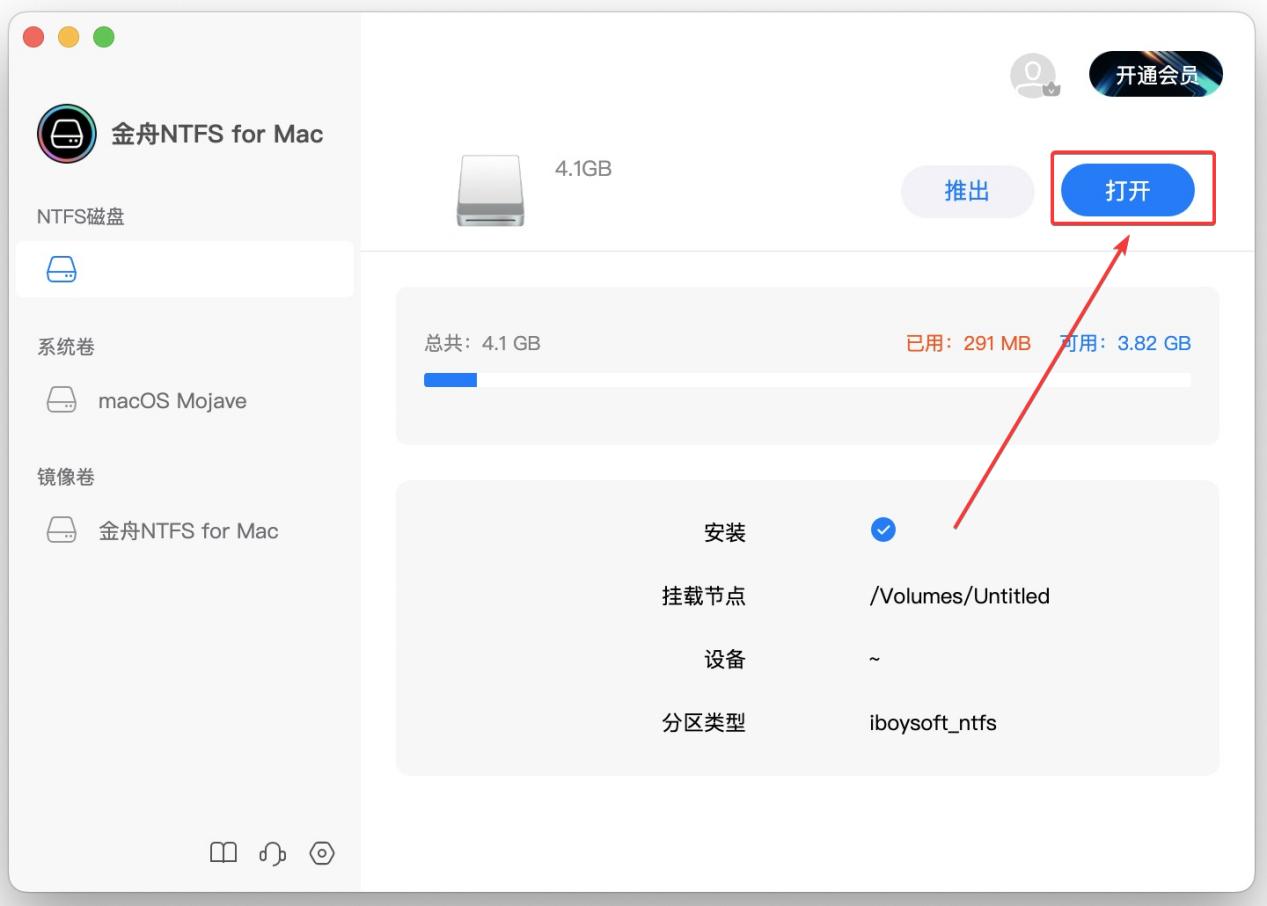Select the highlighted NTFS disk list item
Image resolution: width=1267 pixels, height=906 pixels.
185,269
